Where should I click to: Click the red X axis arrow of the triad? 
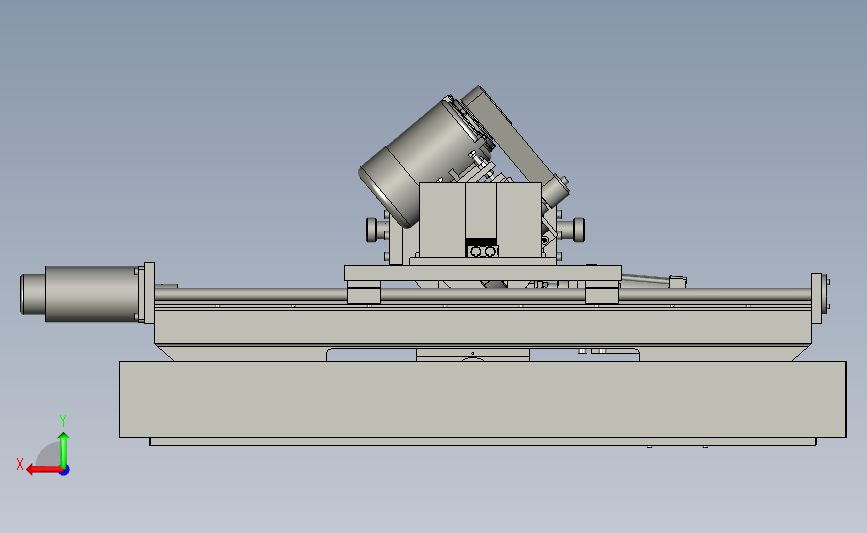(x=43, y=470)
